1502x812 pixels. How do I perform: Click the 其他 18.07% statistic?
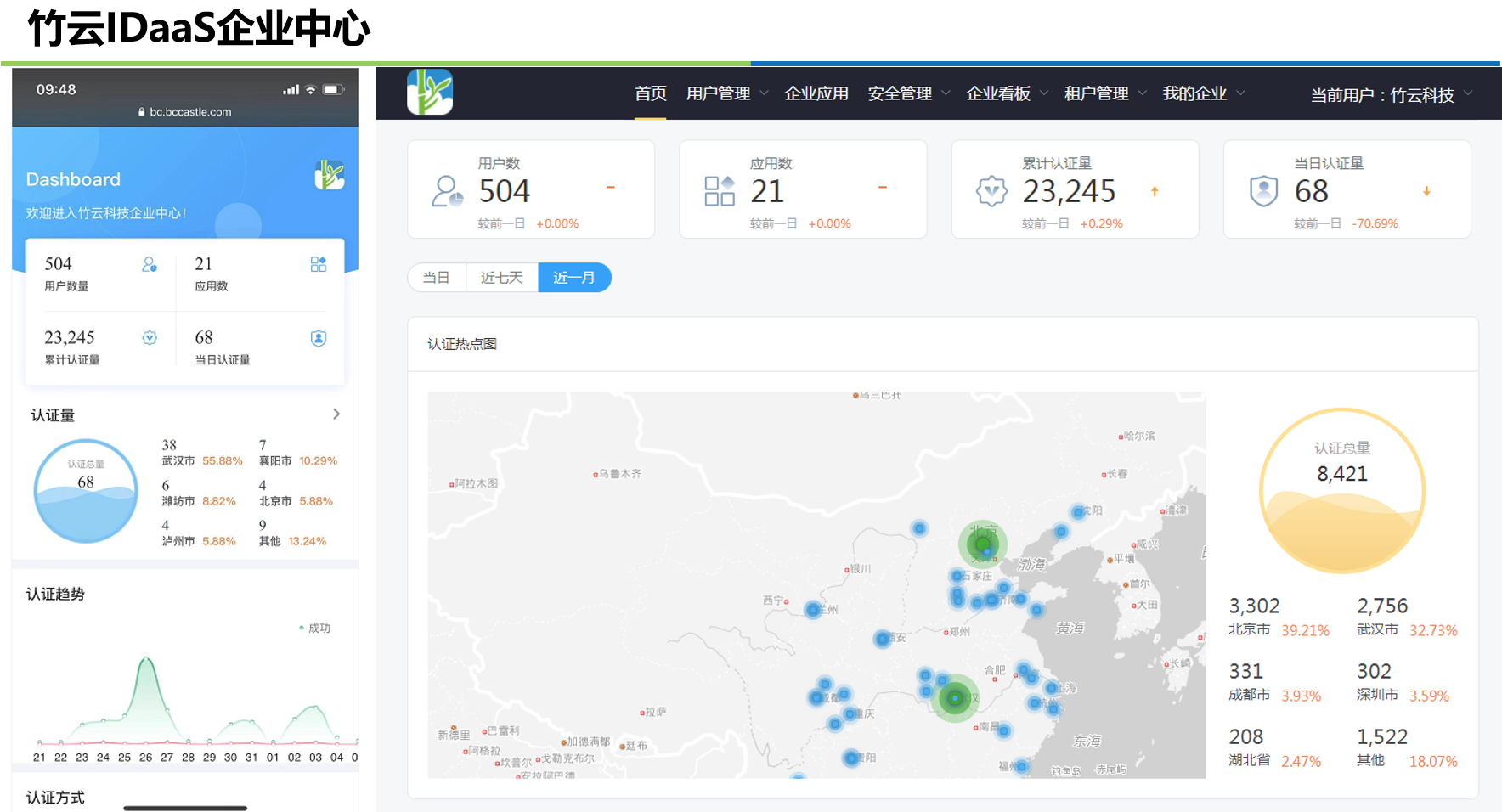[x=1408, y=747]
